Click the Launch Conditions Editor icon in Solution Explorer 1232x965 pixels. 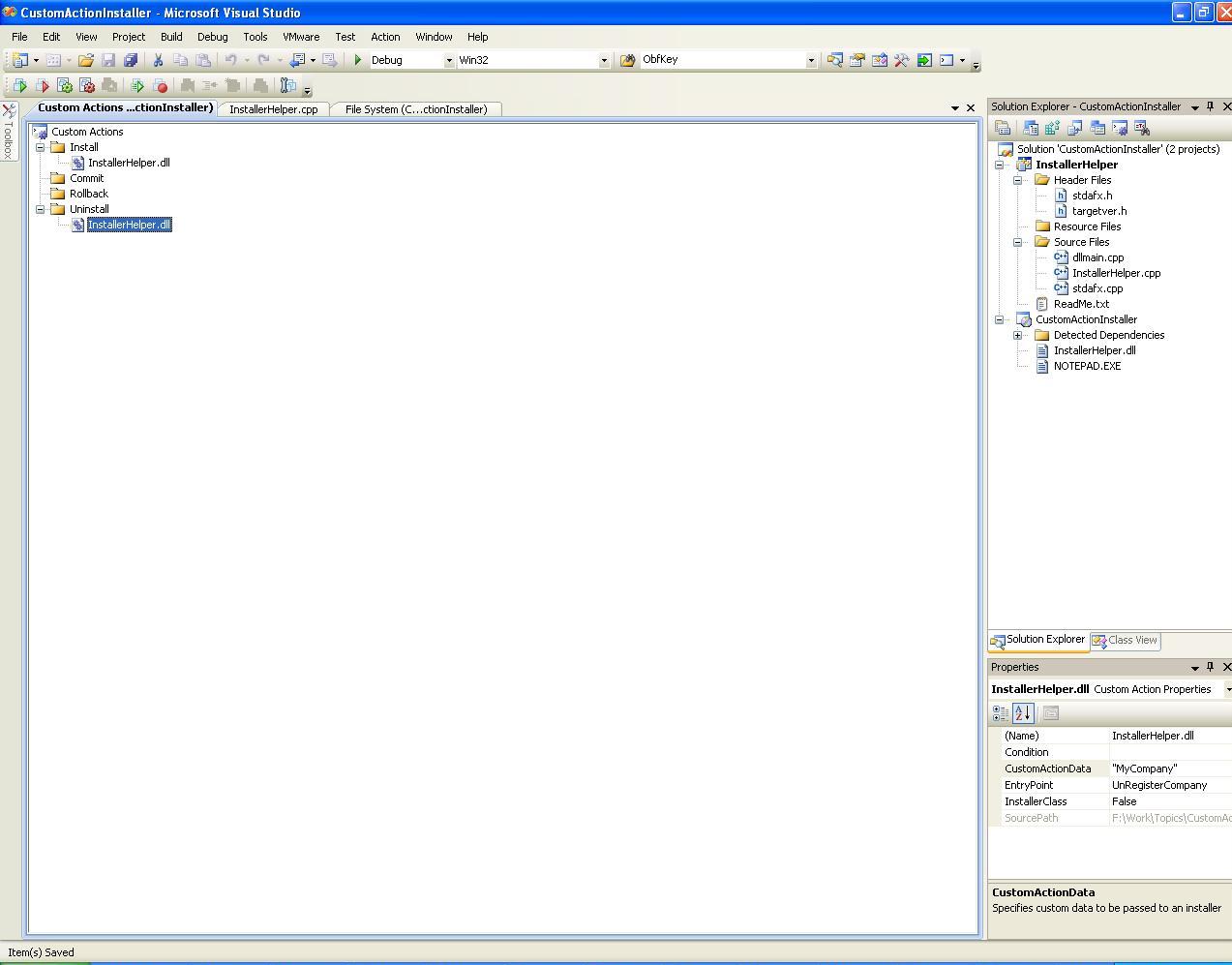point(1142,128)
